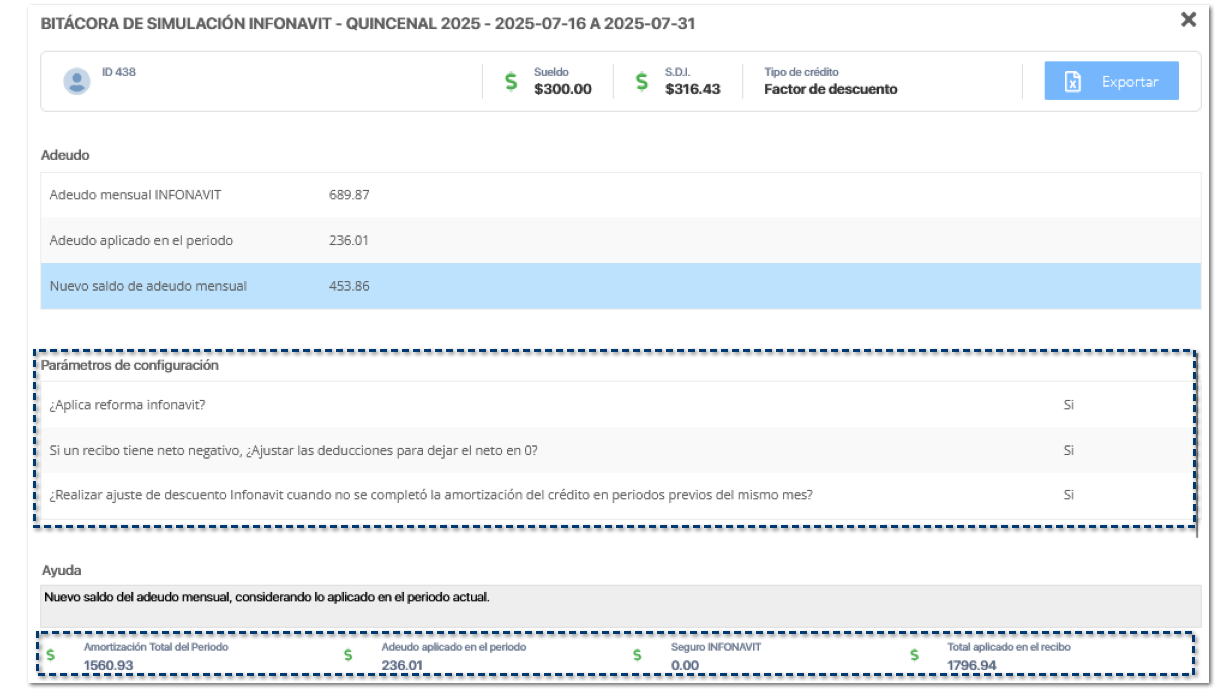Click the 1796.94 total applied amount

pyautogui.click(x=971, y=665)
